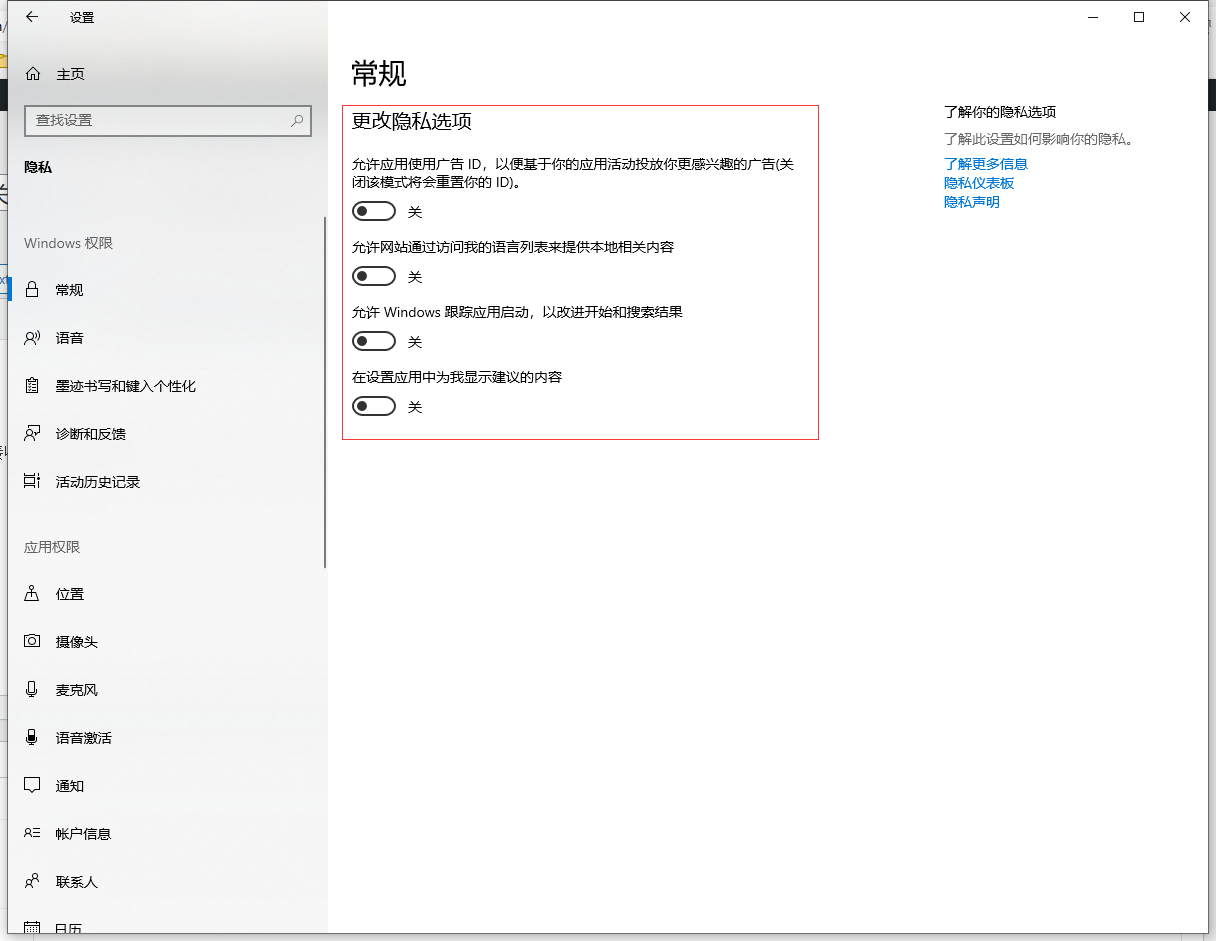
Task: Click the search magnifier icon in search box
Action: pos(297,120)
